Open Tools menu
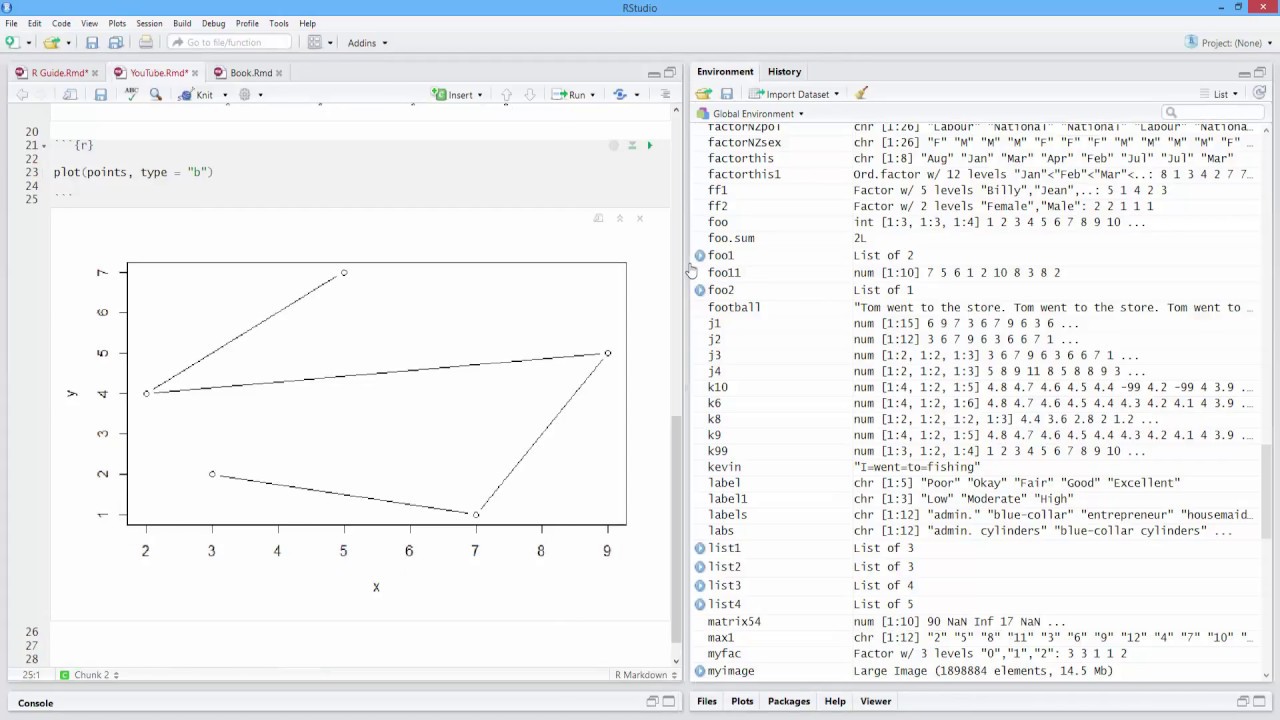This screenshot has width=1280, height=720. point(279,23)
